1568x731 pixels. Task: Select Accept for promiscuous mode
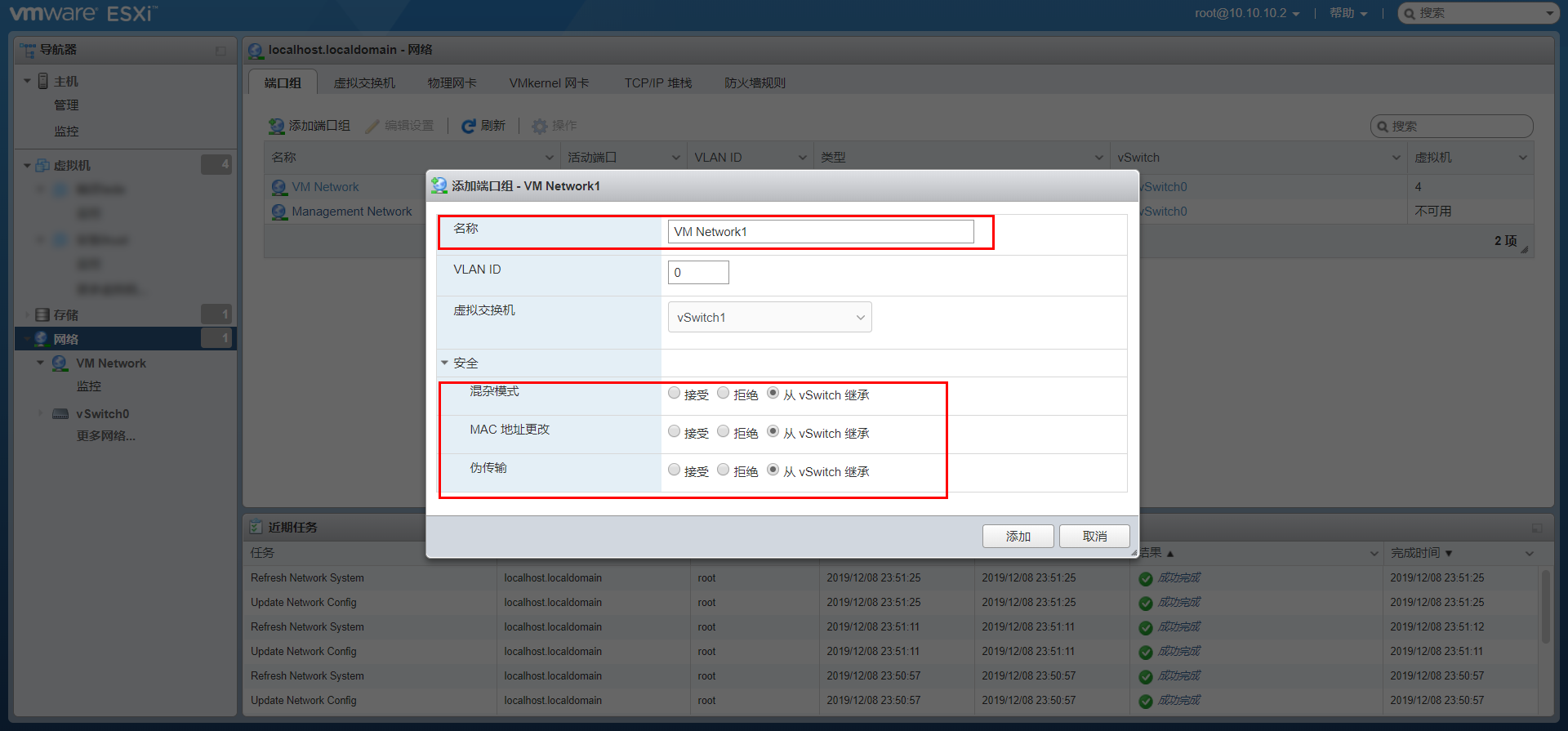tap(674, 393)
